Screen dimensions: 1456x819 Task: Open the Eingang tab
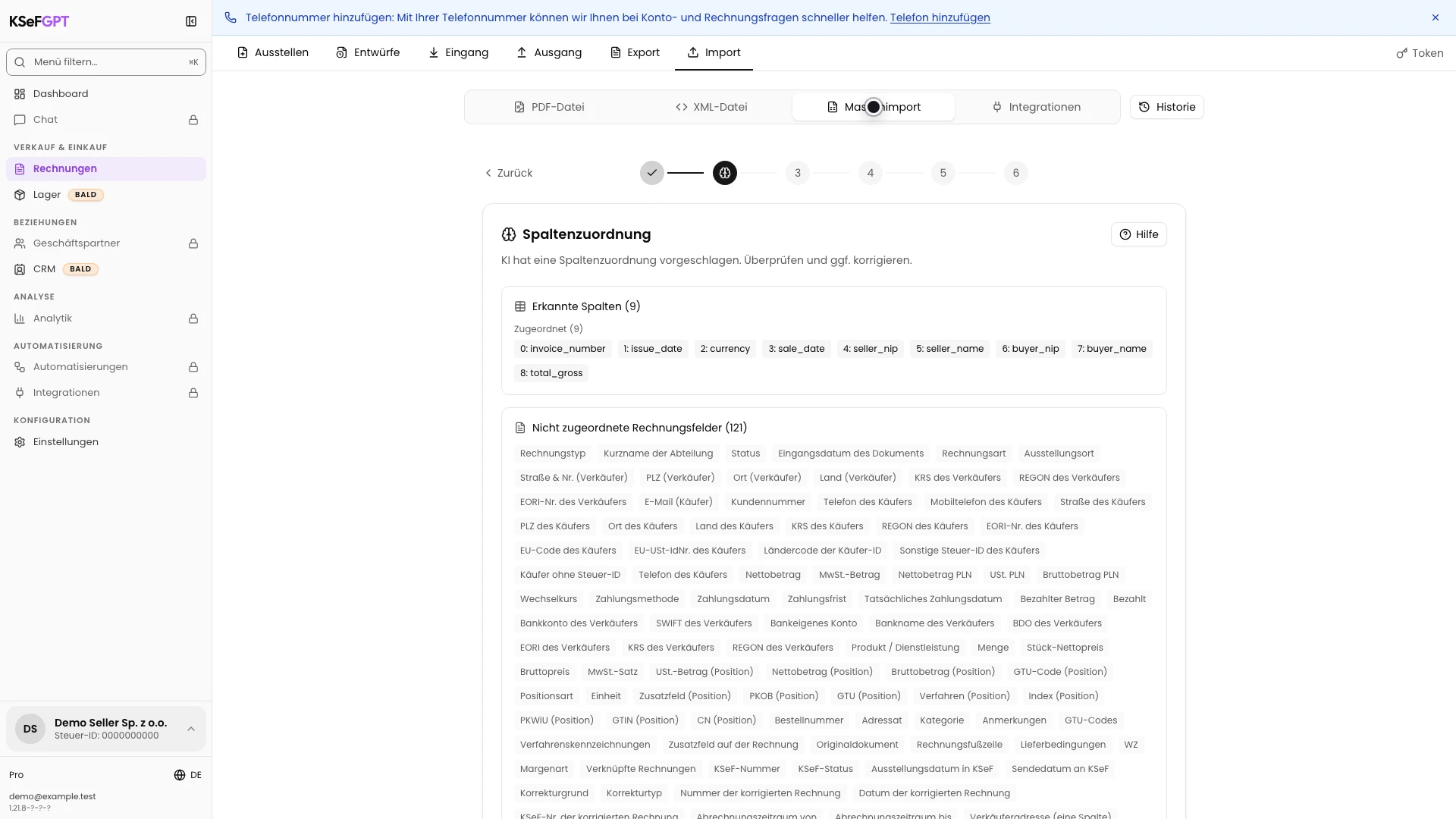click(x=458, y=52)
